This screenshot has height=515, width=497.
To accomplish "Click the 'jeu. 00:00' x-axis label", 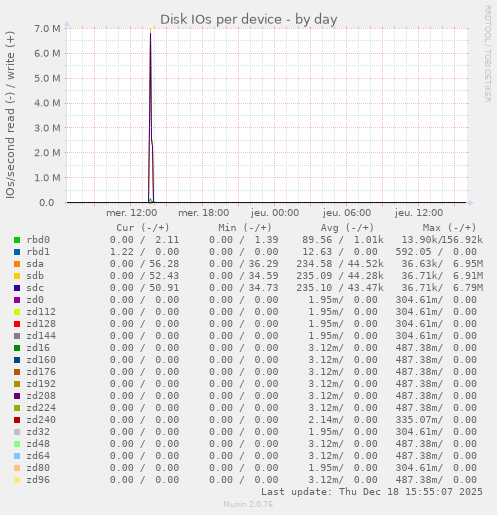I will (275, 213).
